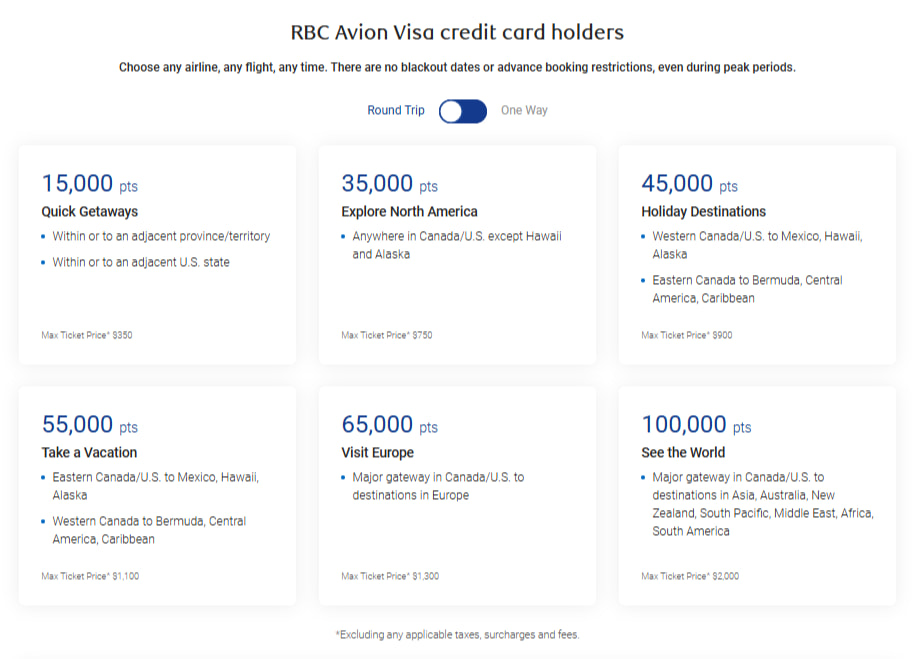Click the 65,000 pts amount
Screen dimensions: 921x659
click(389, 425)
